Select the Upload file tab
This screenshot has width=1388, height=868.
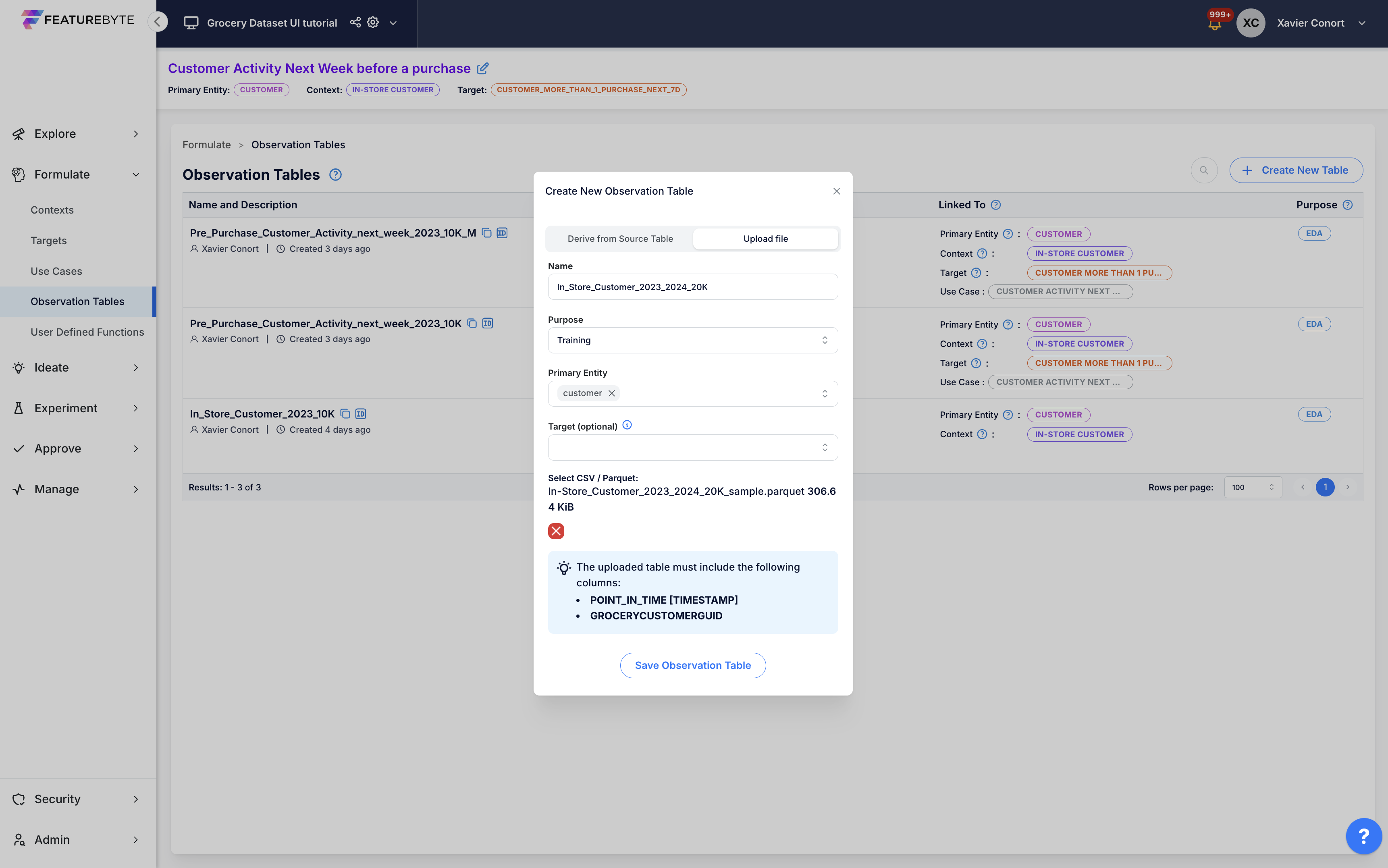coord(765,239)
